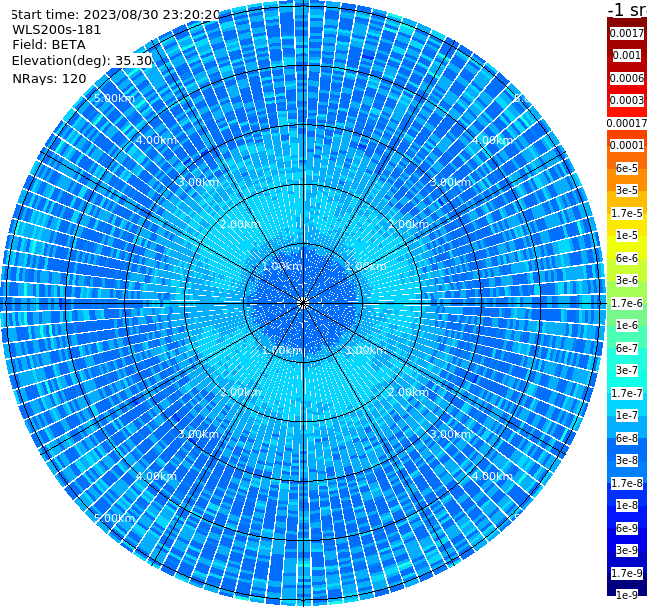The height and width of the screenshot is (607, 647).
Task: Click the 1.7e-9 colorbar tick label
Action: click(627, 573)
